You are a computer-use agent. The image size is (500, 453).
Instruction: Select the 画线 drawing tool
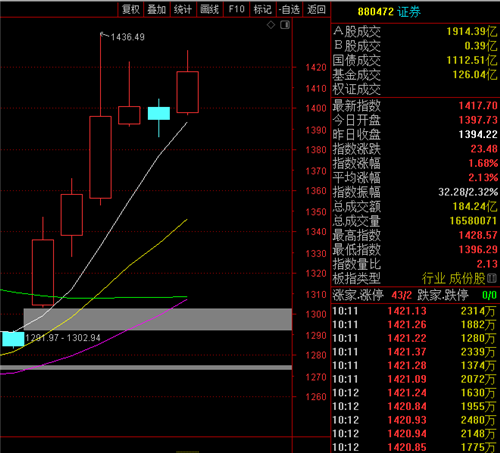click(210, 9)
